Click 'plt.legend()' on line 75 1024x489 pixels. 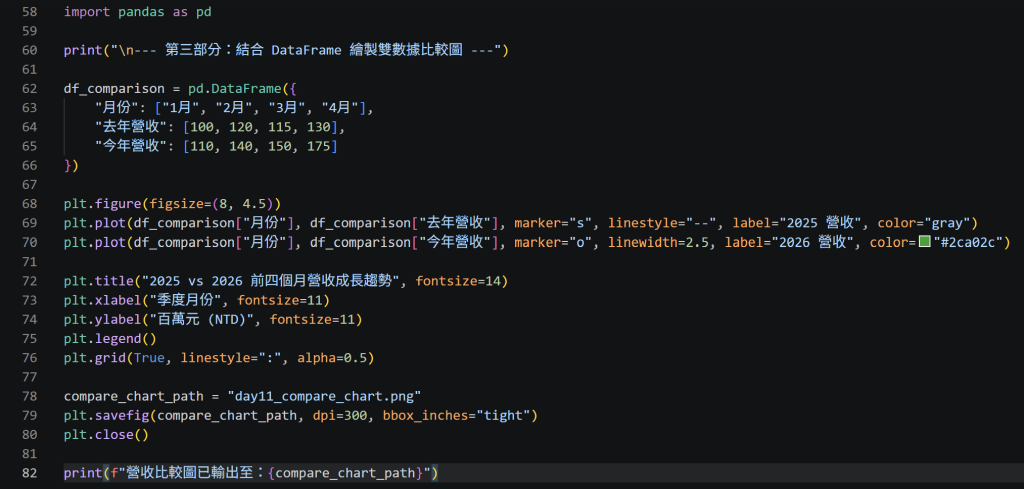pyautogui.click(x=110, y=339)
